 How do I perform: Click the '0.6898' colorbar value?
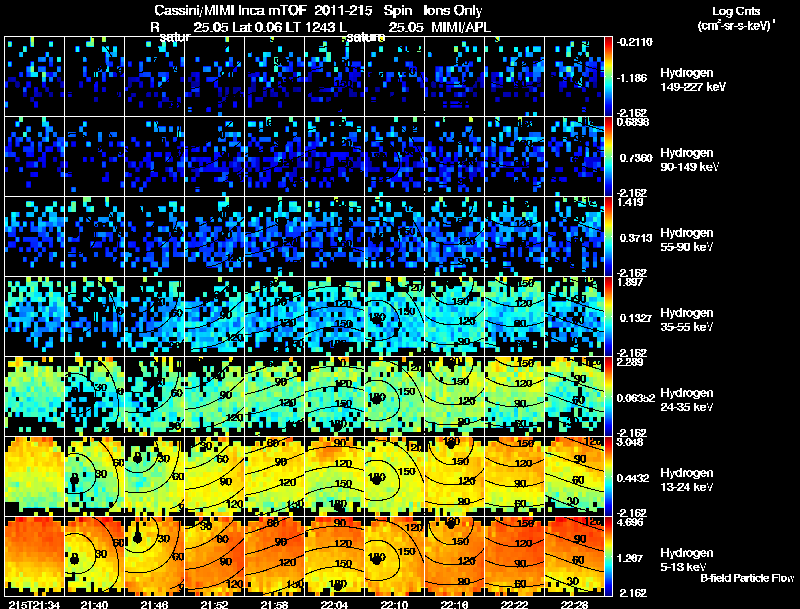(x=633, y=122)
